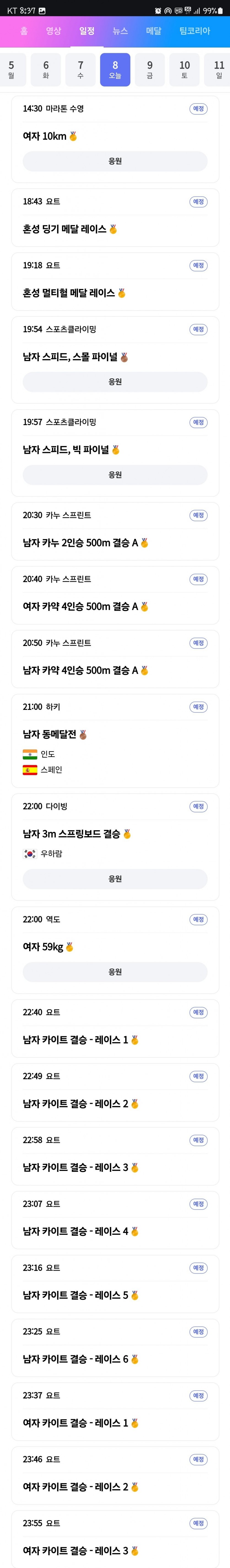This screenshot has height=1568, width=230.
Task: Tap the South Korea flag next to 우하람
Action: (x=30, y=853)
